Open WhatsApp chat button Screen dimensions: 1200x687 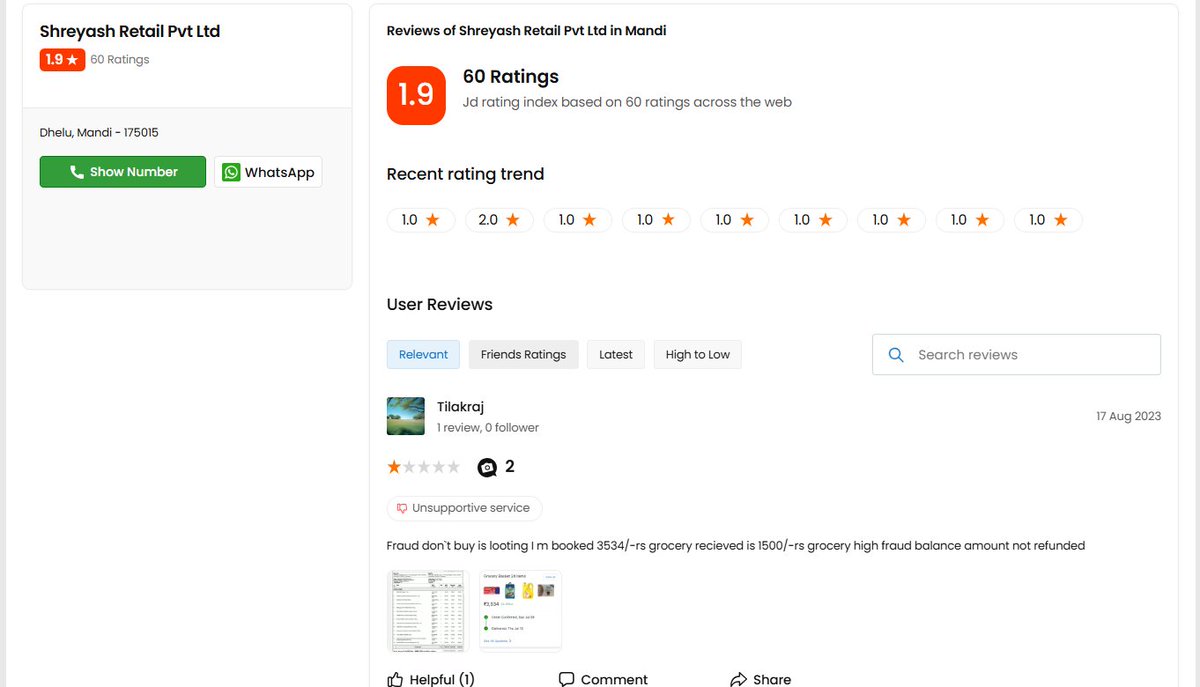coord(268,172)
